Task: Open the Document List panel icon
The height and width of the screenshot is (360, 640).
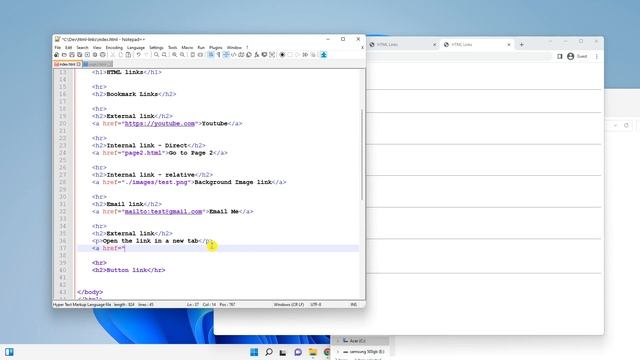Action: (249, 55)
